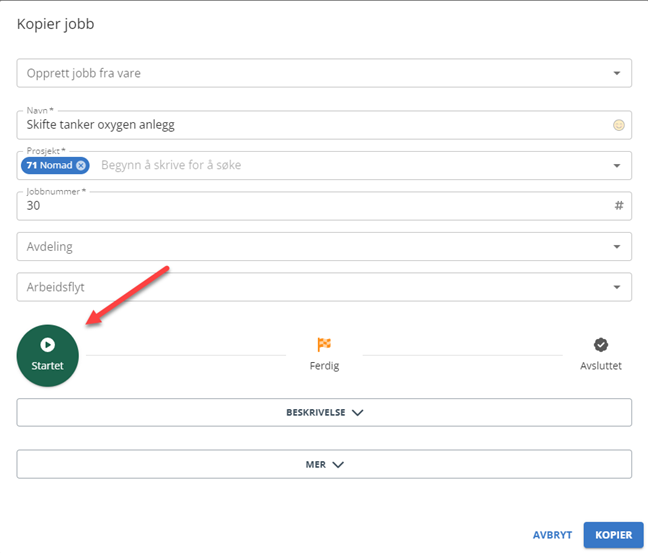
Task: Select the Startet status circle
Action: [48, 355]
